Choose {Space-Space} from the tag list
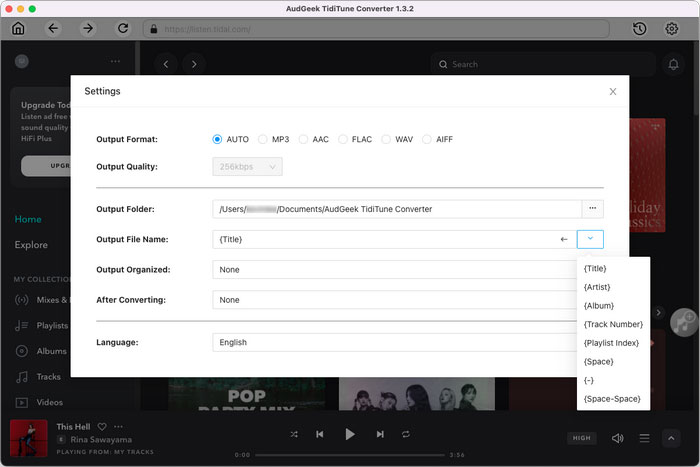700x467 pixels. (x=612, y=399)
